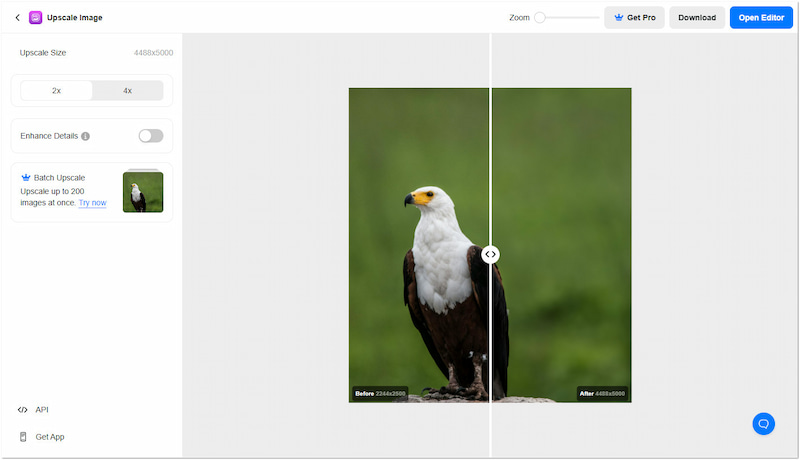Viewport: 800px width, 460px height.
Task: Open the API menu item
Action: 41,410
